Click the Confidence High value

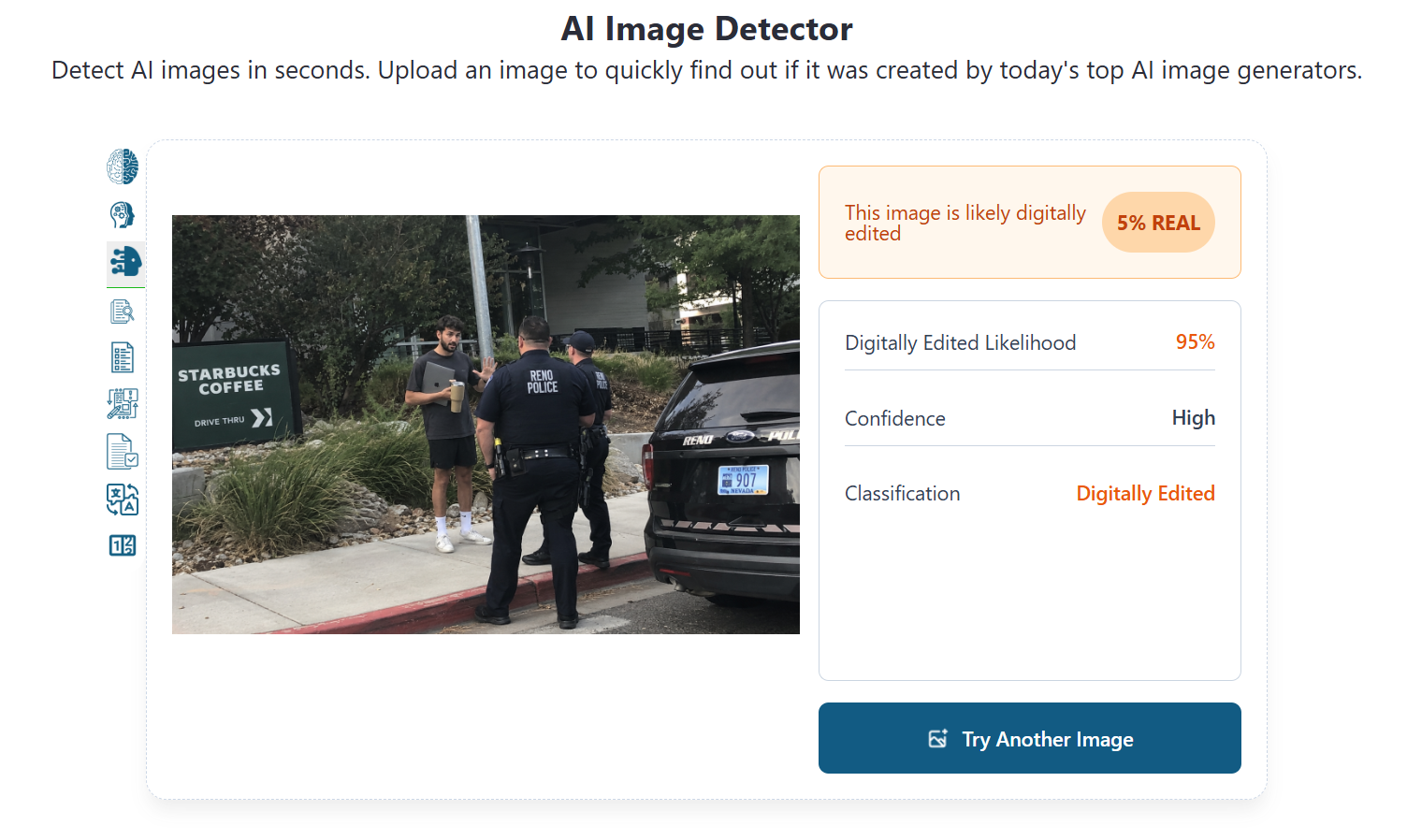tap(1193, 418)
